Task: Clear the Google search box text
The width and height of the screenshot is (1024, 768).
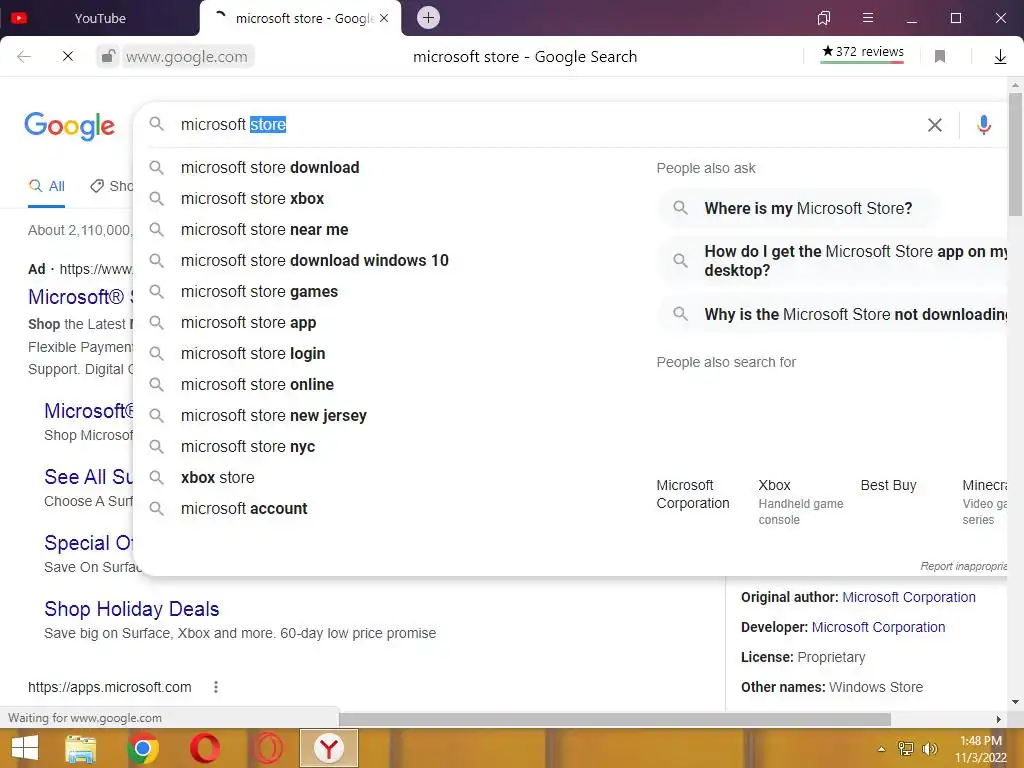Action: click(935, 125)
